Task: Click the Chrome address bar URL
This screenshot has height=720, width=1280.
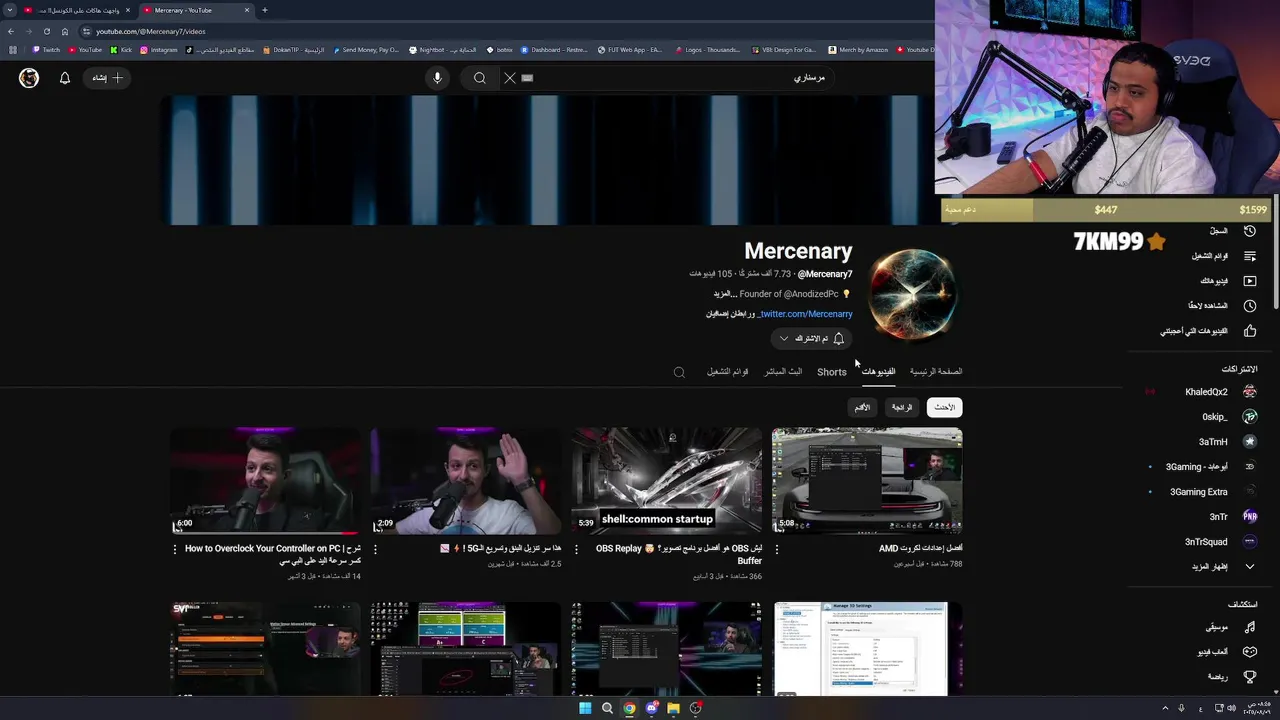Action: point(151,31)
